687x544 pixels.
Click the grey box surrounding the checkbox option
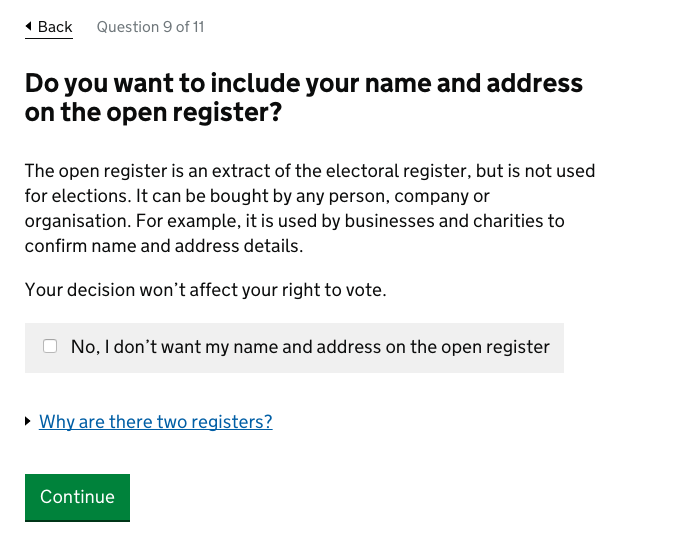556,362
